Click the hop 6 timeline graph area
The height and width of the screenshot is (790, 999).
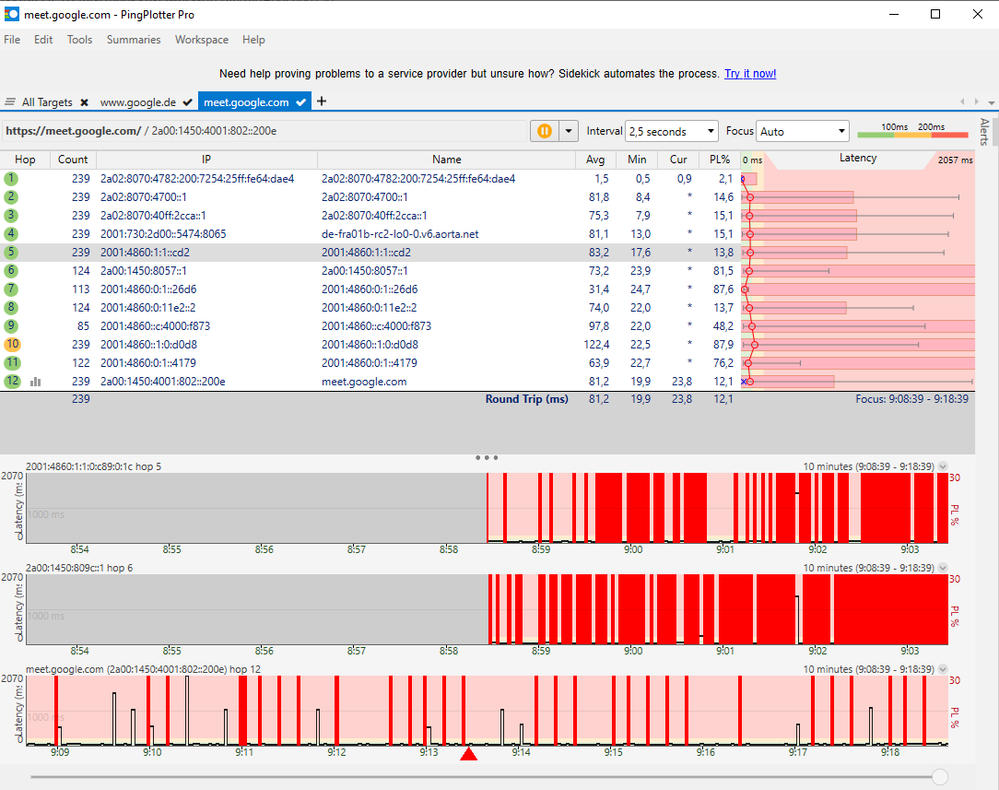(487, 609)
